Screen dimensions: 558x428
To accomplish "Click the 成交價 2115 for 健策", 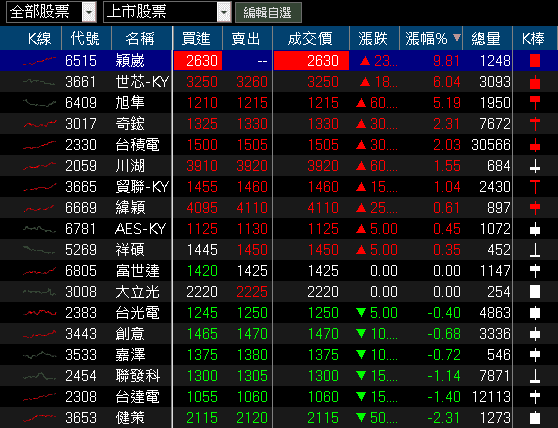I will (323, 418).
